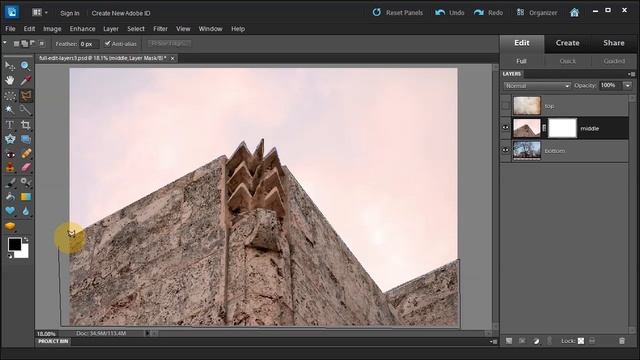640x360 pixels.
Task: Open the Layers panel flyout menu
Action: (631, 74)
